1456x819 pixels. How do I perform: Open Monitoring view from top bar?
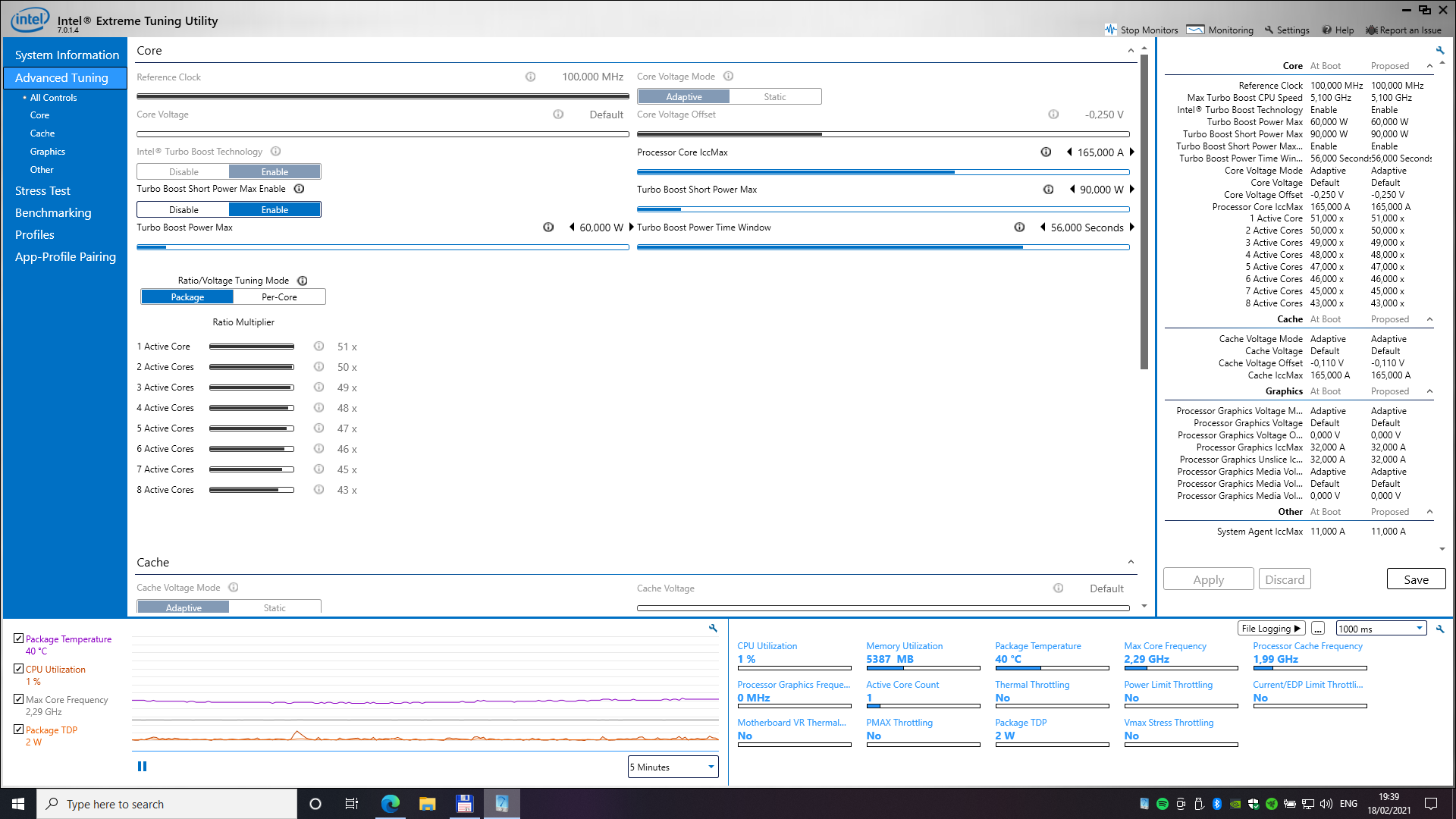coord(1220,30)
